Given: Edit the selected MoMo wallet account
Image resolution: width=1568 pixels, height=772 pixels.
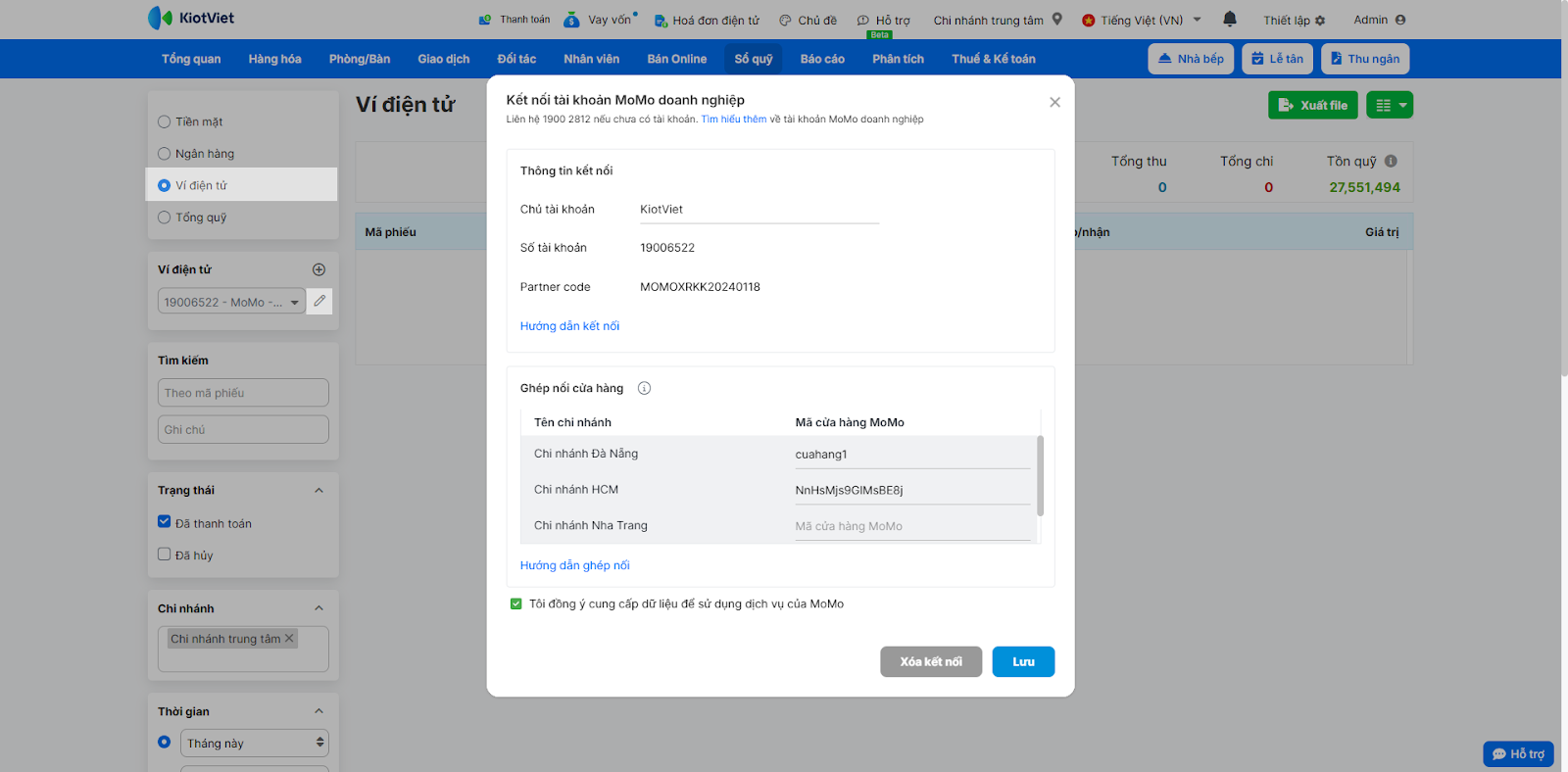Looking at the screenshot, I should coord(319,302).
